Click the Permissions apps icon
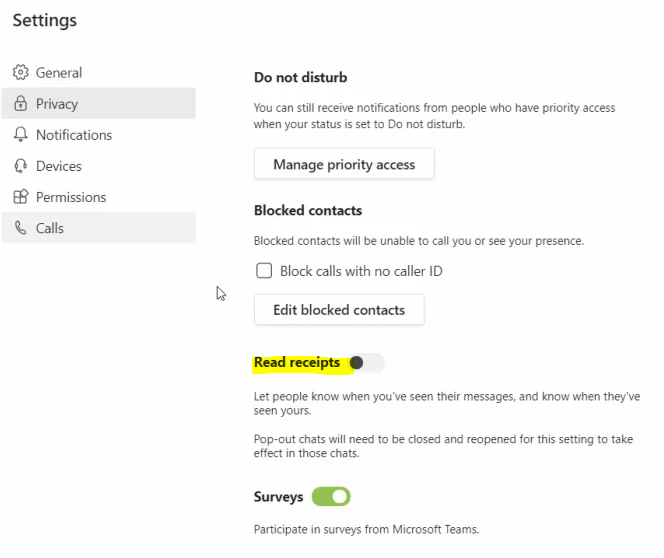This screenshot has width=664, height=558. 20,197
